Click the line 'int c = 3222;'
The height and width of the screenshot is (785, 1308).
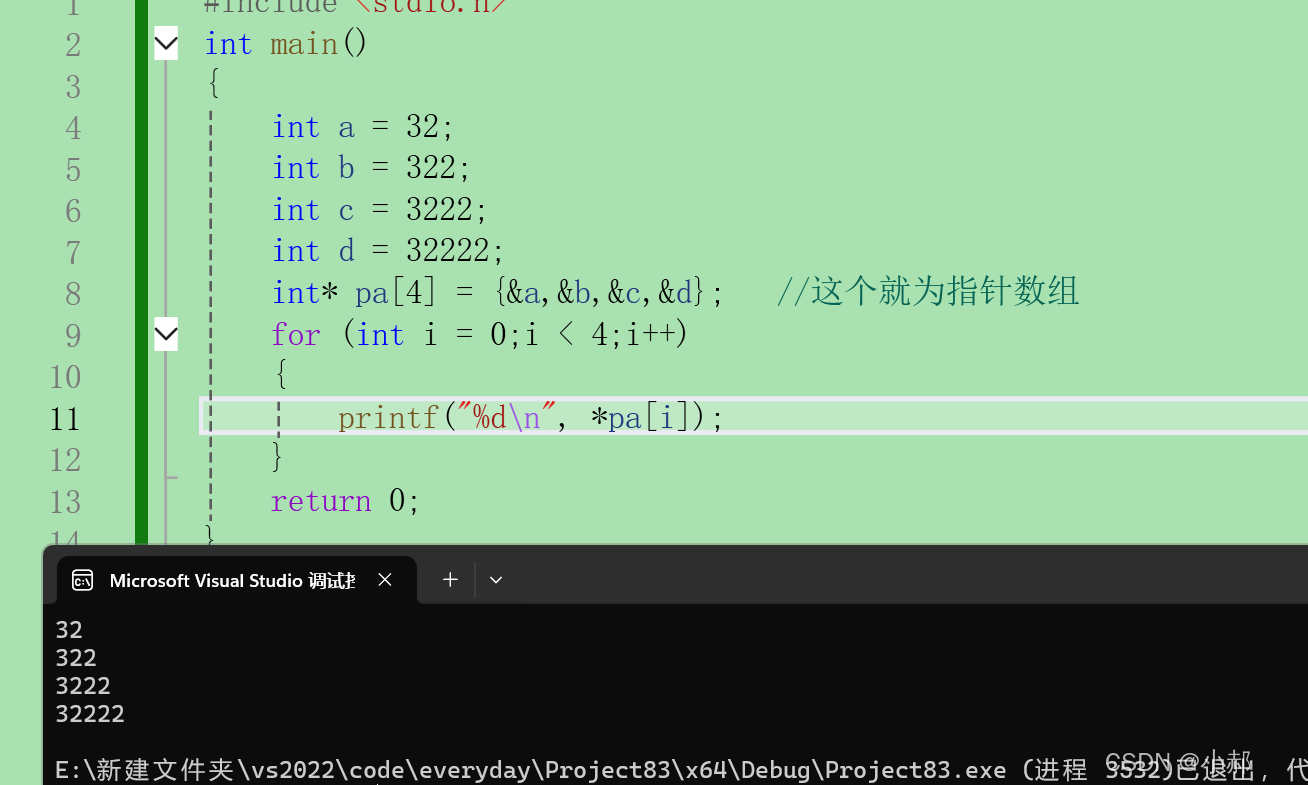click(x=380, y=210)
